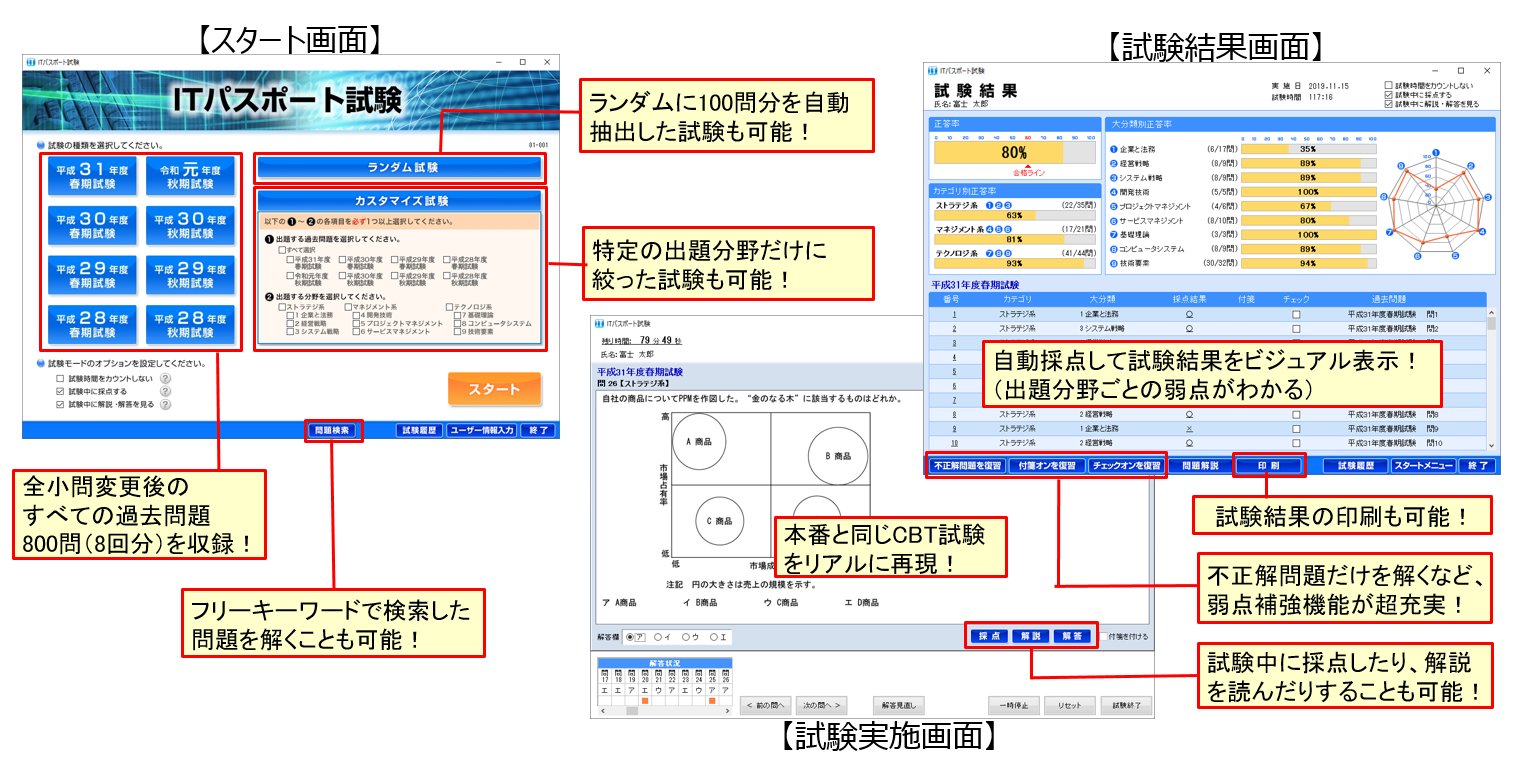This screenshot has height=774, width=1524.
Task: Click help icon beside 試験中に解説・解答を見る option
Action: (165, 405)
